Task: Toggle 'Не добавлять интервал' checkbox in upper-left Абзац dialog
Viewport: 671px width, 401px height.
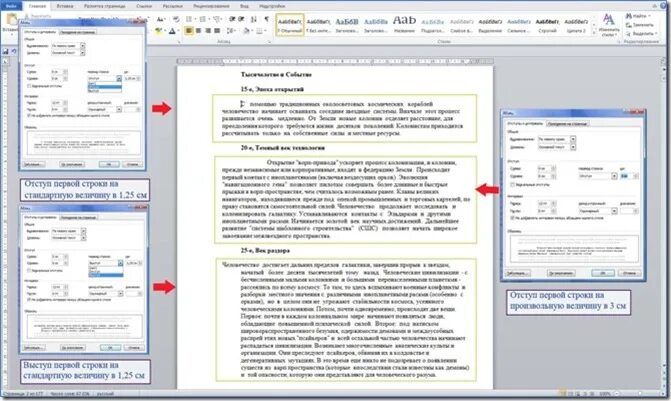Action: [x=29, y=116]
